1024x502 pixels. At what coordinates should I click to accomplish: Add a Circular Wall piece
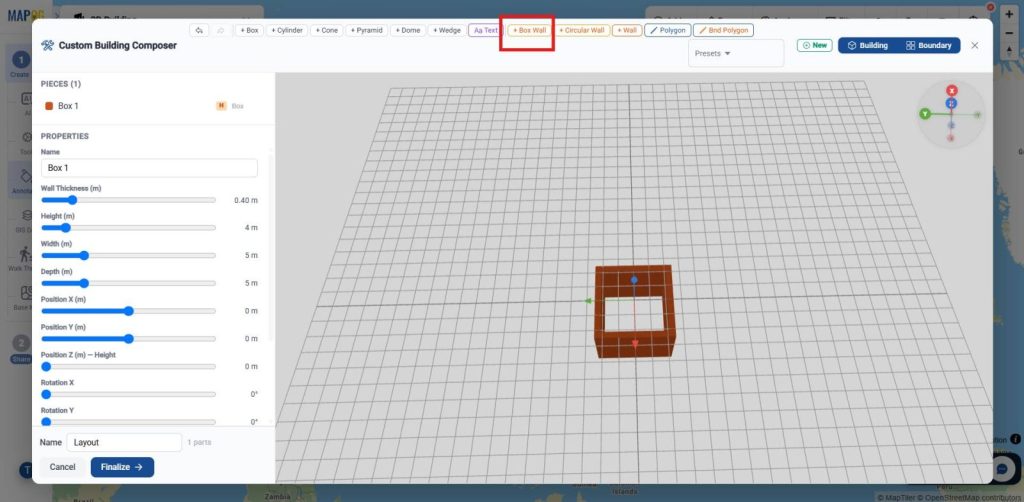point(582,30)
